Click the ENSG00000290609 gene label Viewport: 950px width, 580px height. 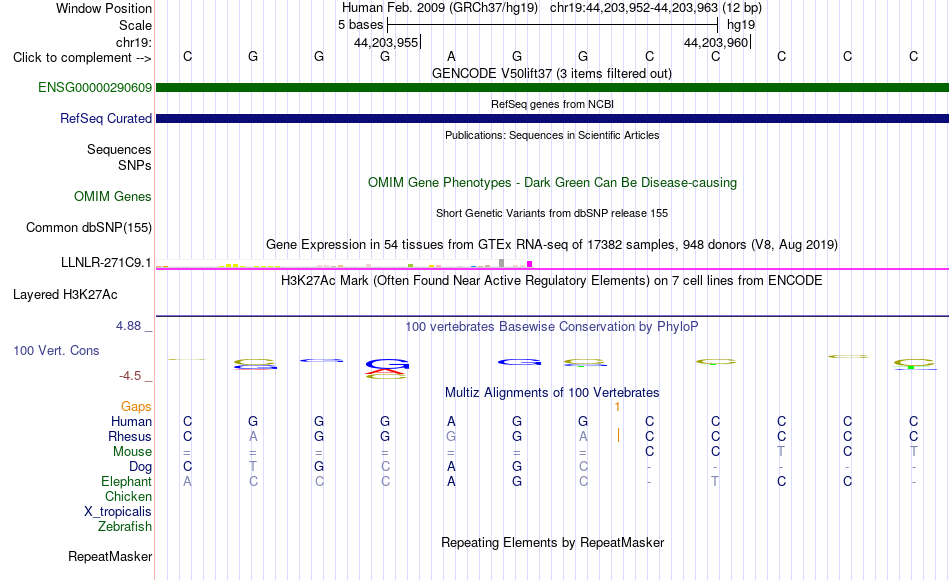click(95, 87)
